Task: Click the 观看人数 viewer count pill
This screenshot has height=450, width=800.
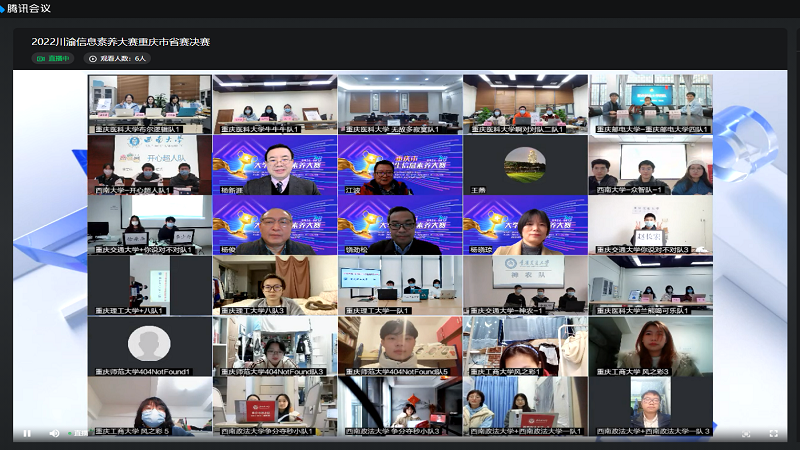Action: [x=117, y=59]
